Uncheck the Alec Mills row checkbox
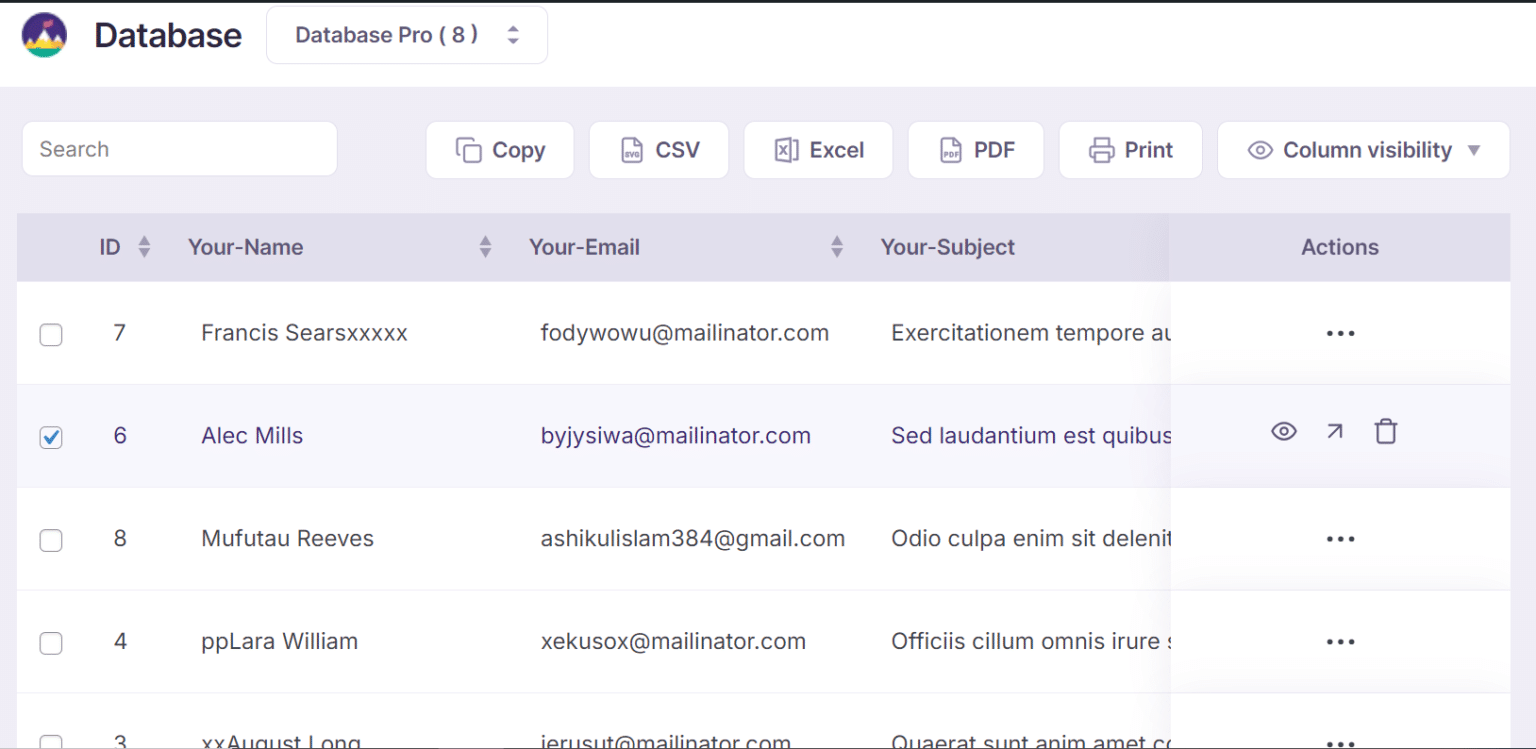Screen dimensions: 1536x749 pyautogui.click(x=51, y=437)
